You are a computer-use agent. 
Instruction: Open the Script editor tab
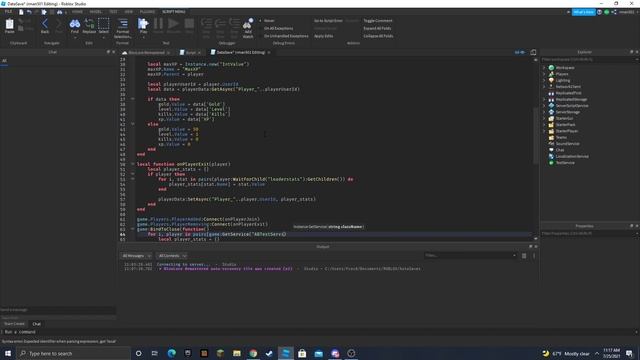tap(190, 53)
